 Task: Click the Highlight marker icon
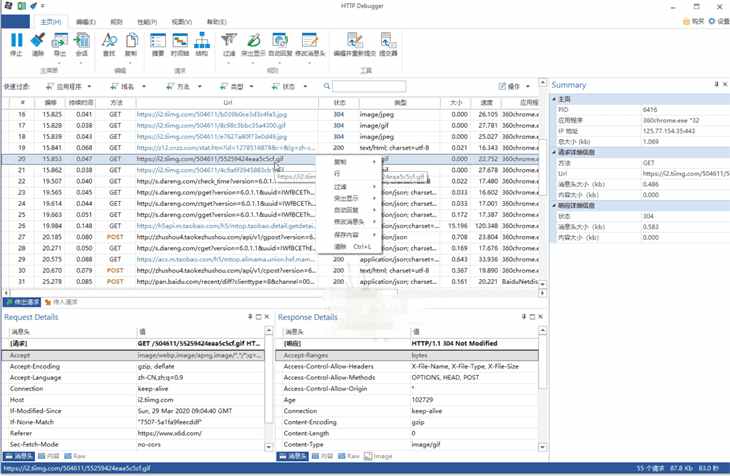click(x=254, y=41)
